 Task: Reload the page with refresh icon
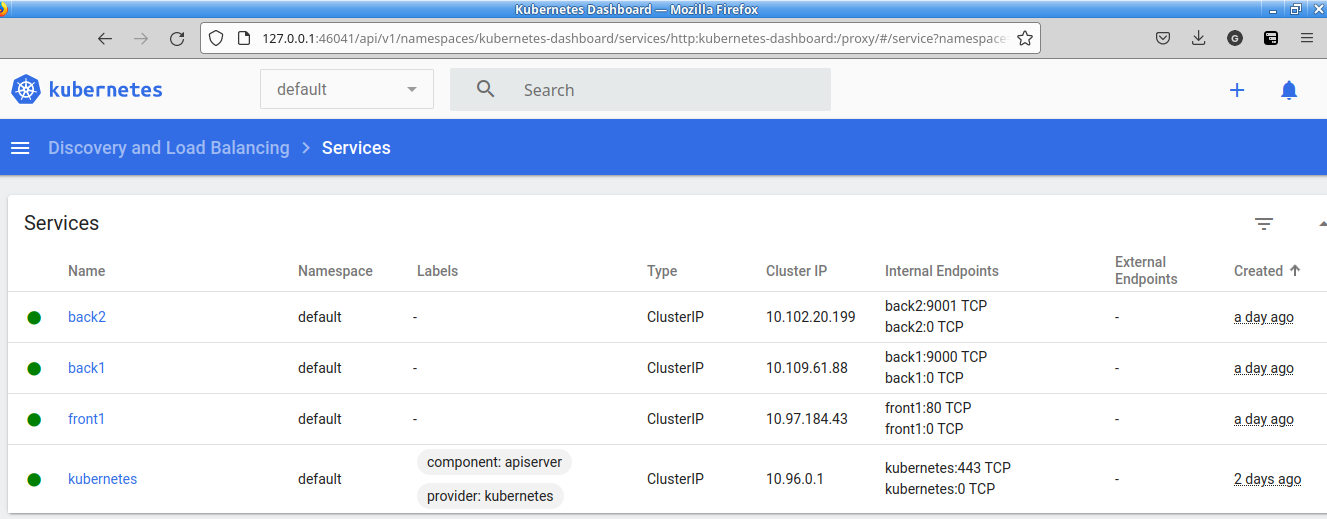pos(177,39)
